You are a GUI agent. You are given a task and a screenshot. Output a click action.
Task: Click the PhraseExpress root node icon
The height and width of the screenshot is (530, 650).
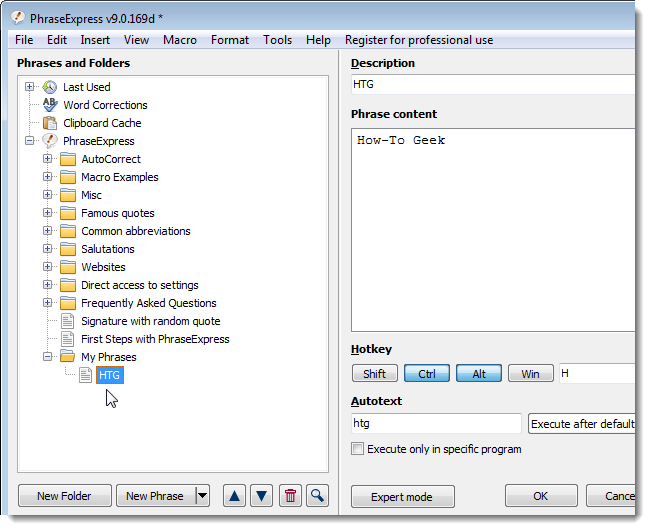(50, 141)
